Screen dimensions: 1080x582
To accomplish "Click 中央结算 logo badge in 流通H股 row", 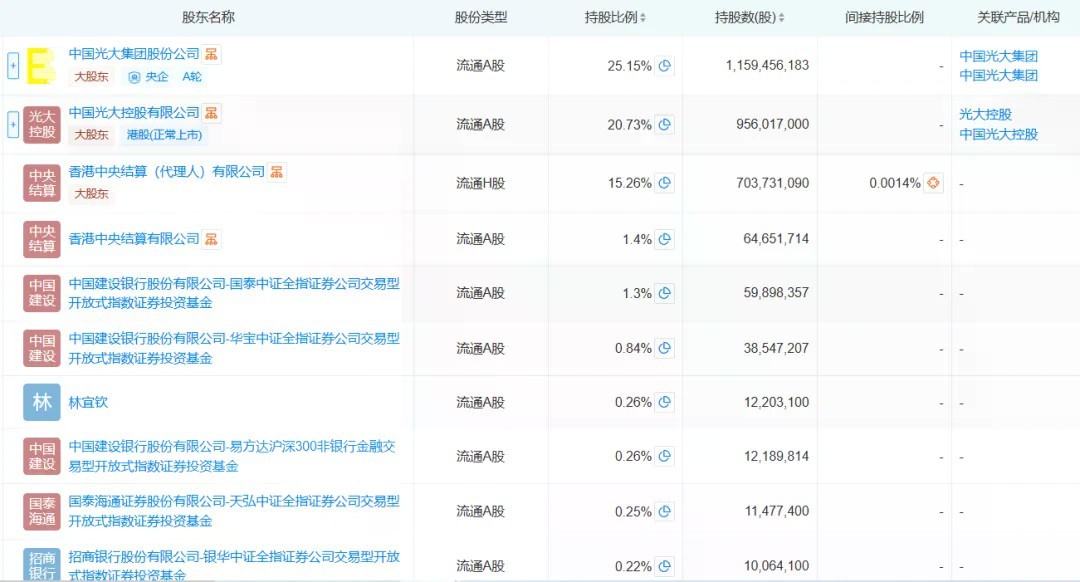I will (x=42, y=183).
